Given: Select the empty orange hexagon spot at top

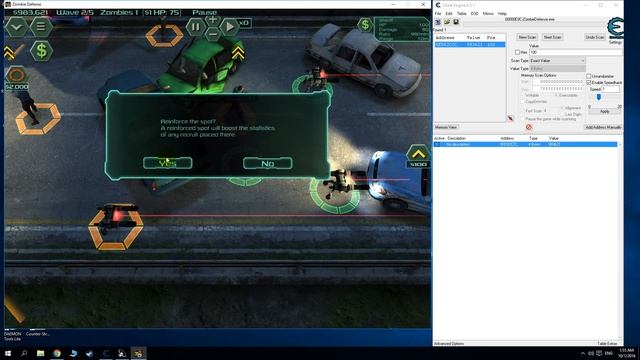Looking at the screenshot, I should pyautogui.click(x=164, y=36).
